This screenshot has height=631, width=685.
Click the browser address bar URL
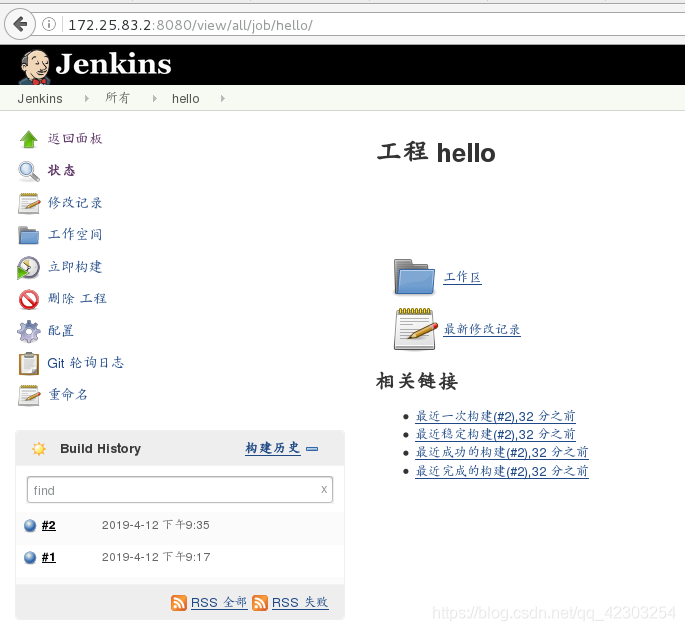(190, 25)
